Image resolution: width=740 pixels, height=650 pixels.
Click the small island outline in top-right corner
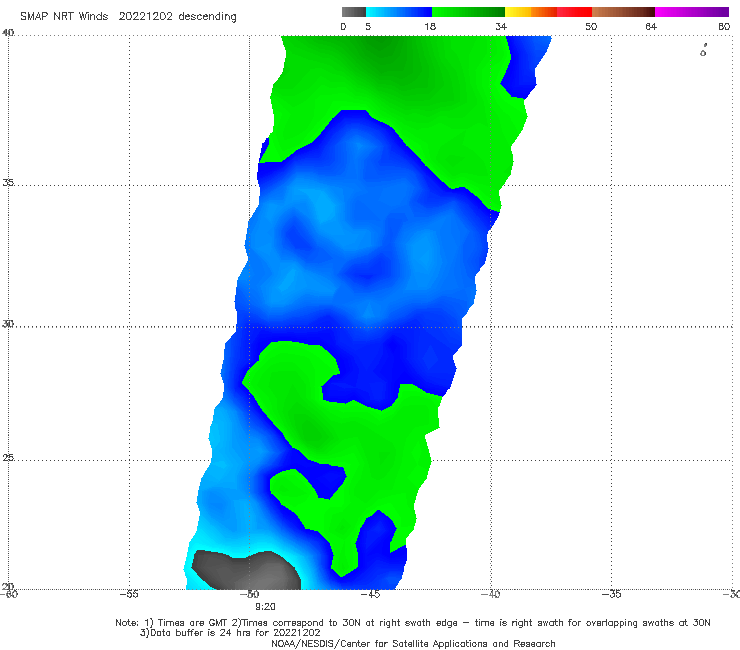tap(703, 50)
